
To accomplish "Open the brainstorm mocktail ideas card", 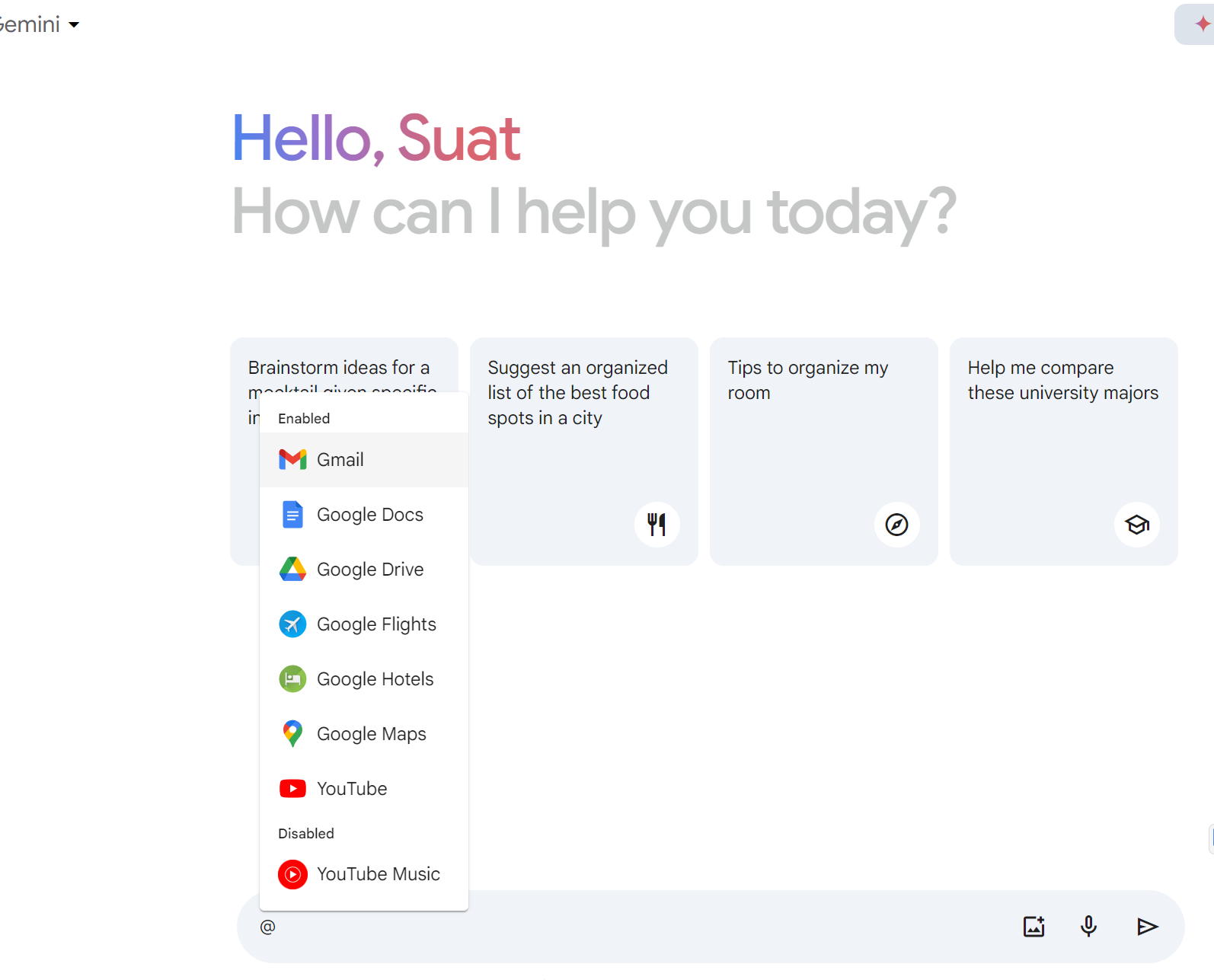I will click(x=344, y=366).
